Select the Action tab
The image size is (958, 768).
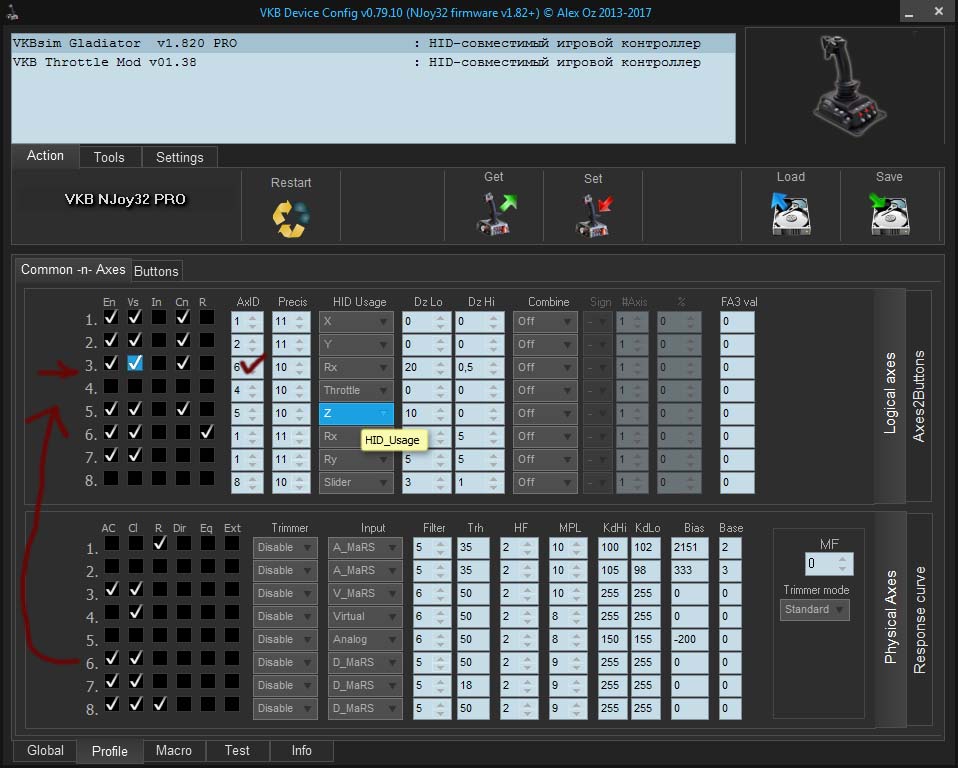point(45,156)
